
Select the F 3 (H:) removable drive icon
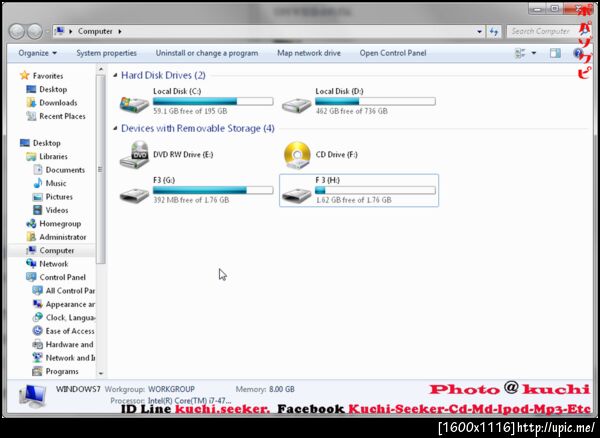click(297, 195)
